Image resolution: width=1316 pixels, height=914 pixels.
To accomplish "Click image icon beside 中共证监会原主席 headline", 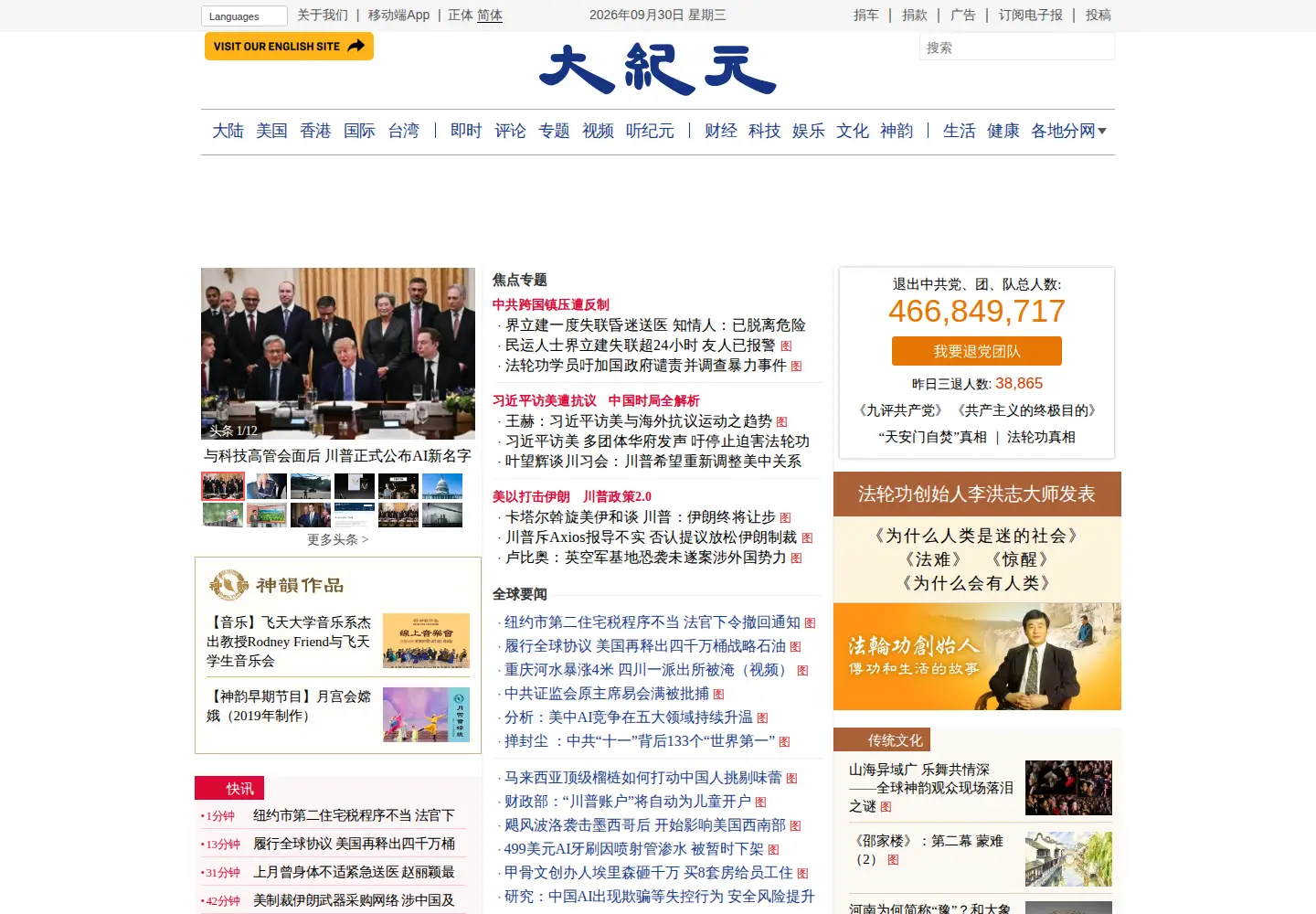I will (x=718, y=695).
